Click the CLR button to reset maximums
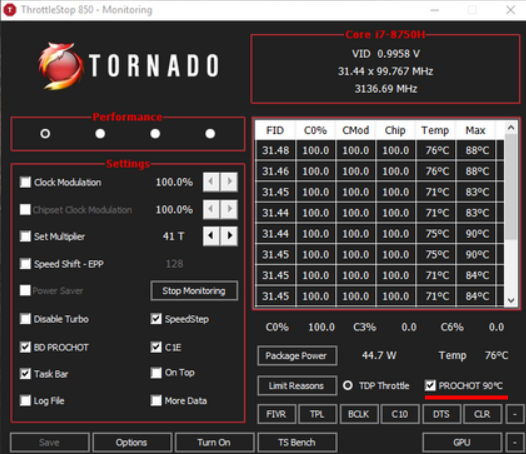The height and width of the screenshot is (454, 526). [x=482, y=414]
